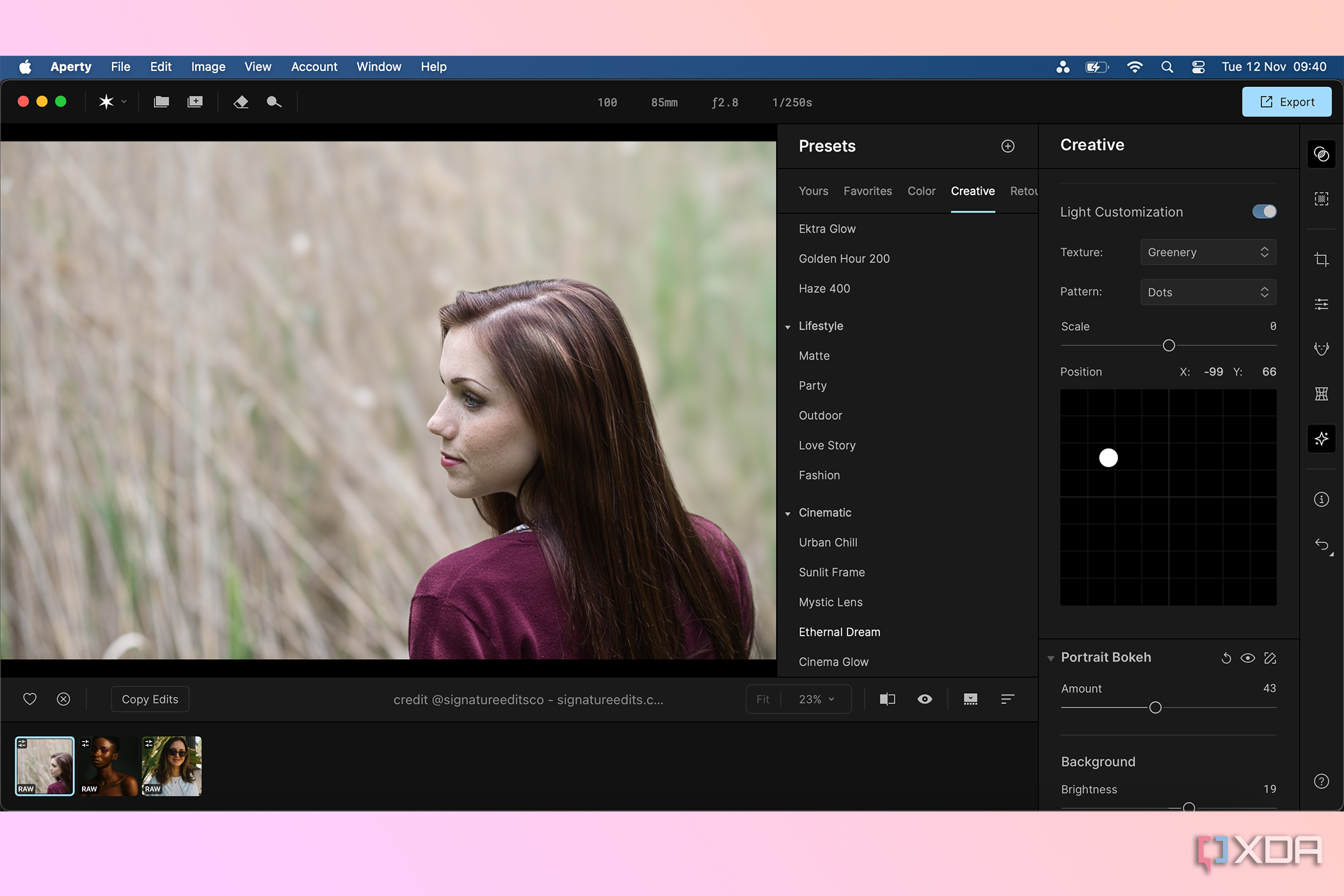Viewport: 1344px width, 896px height.
Task: Click the magnifier zoom tool icon
Action: point(274,102)
